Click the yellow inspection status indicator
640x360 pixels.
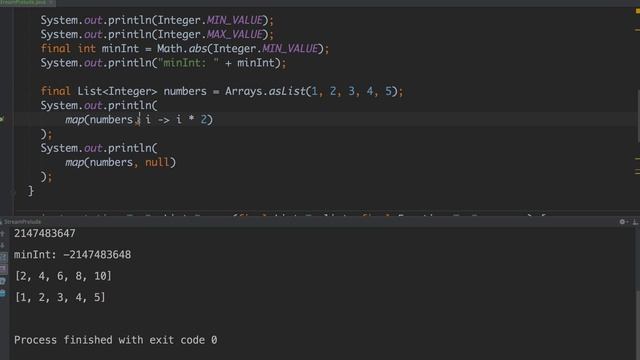coord(637,11)
